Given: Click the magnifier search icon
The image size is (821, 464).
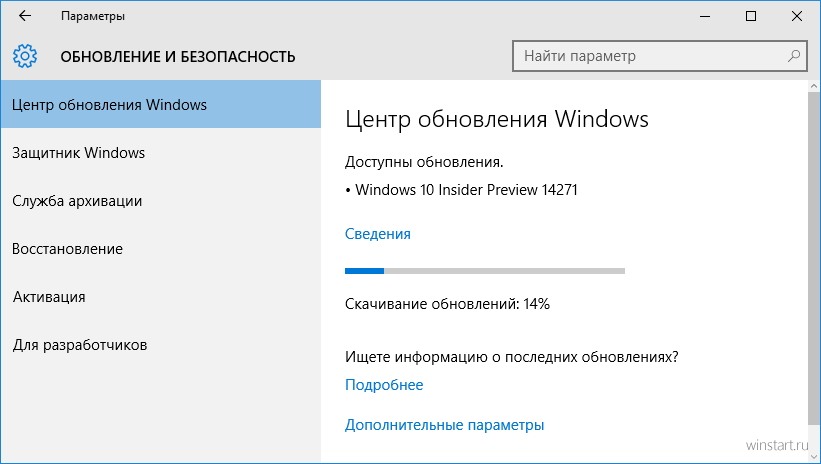Looking at the screenshot, I should pyautogui.click(x=794, y=56).
